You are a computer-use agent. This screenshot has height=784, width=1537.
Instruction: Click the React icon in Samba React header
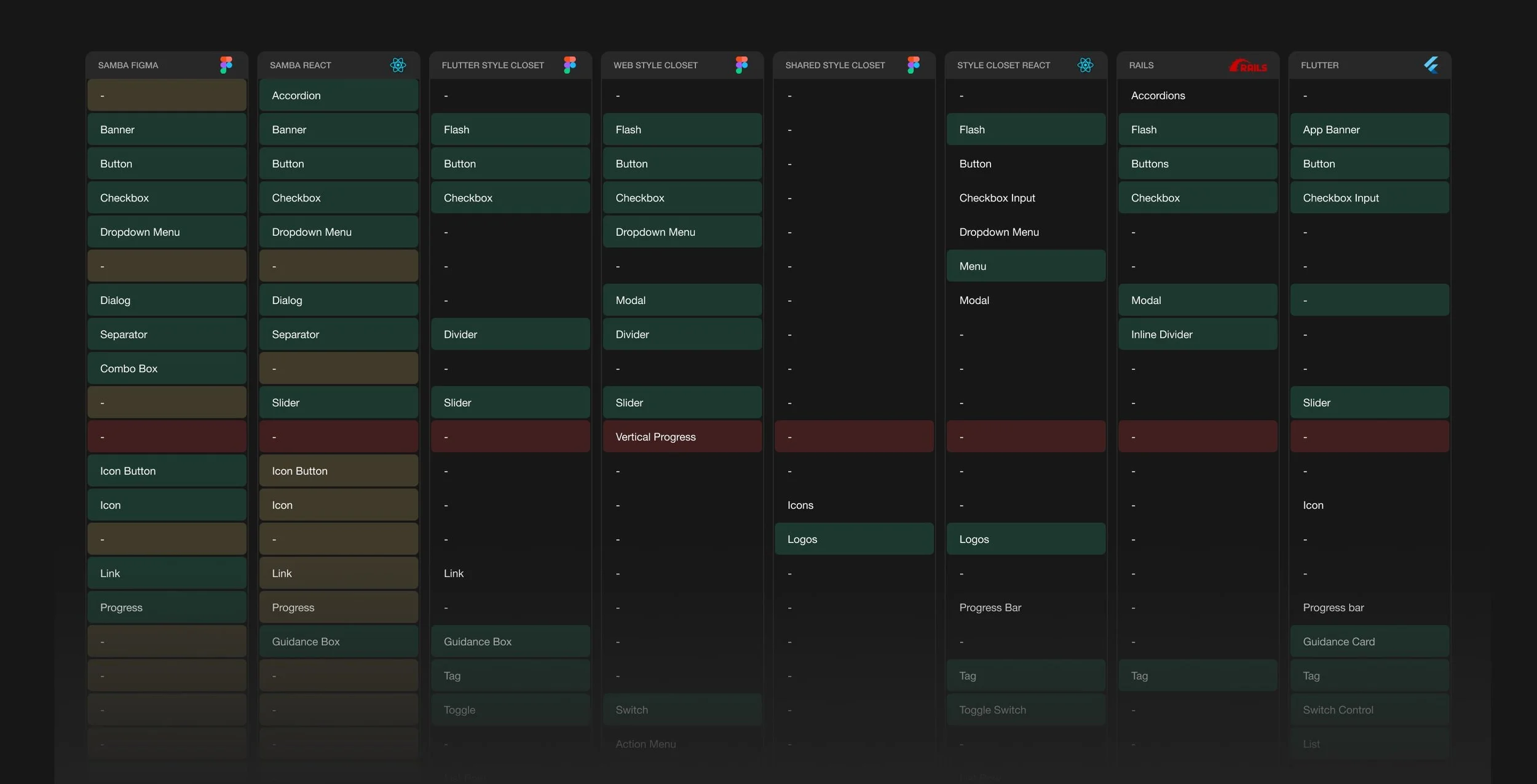pos(398,65)
